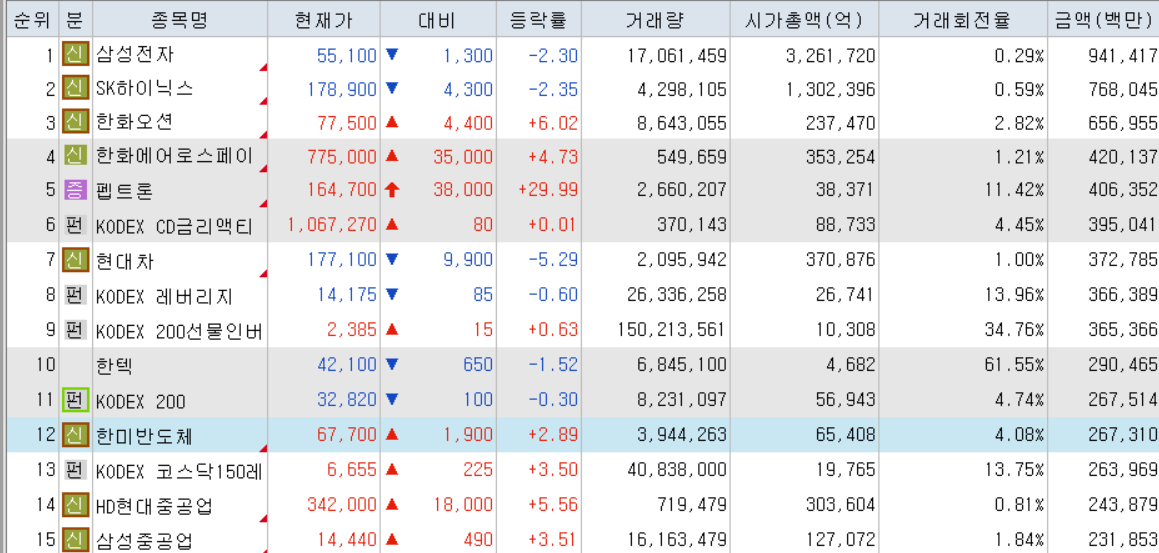The height and width of the screenshot is (553, 1159).
Task: Click the green-outlined 펀 badge beside KODEX 200
Action: [x=73, y=400]
